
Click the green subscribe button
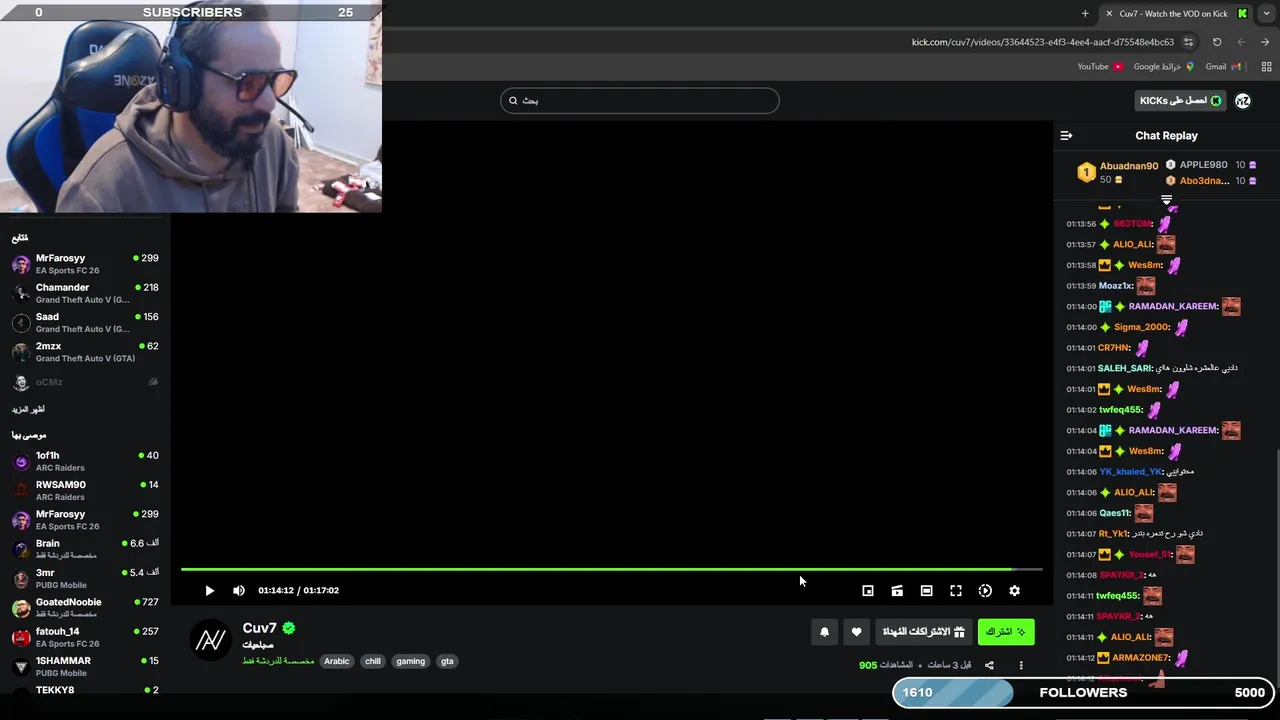[x=1005, y=632]
